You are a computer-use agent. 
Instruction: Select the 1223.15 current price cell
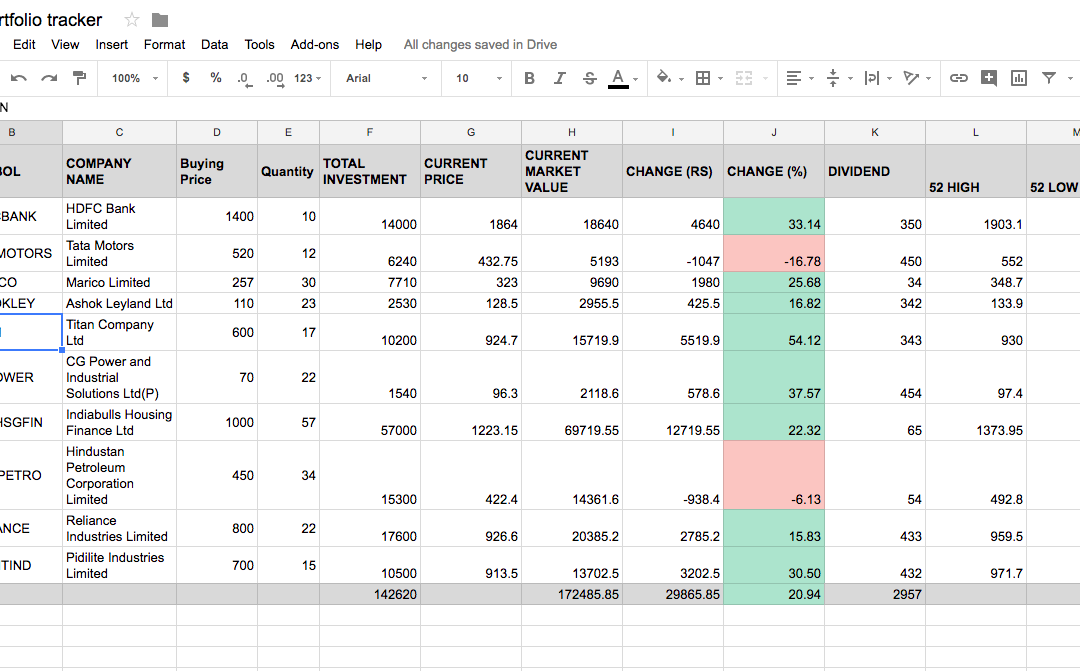[x=471, y=422]
